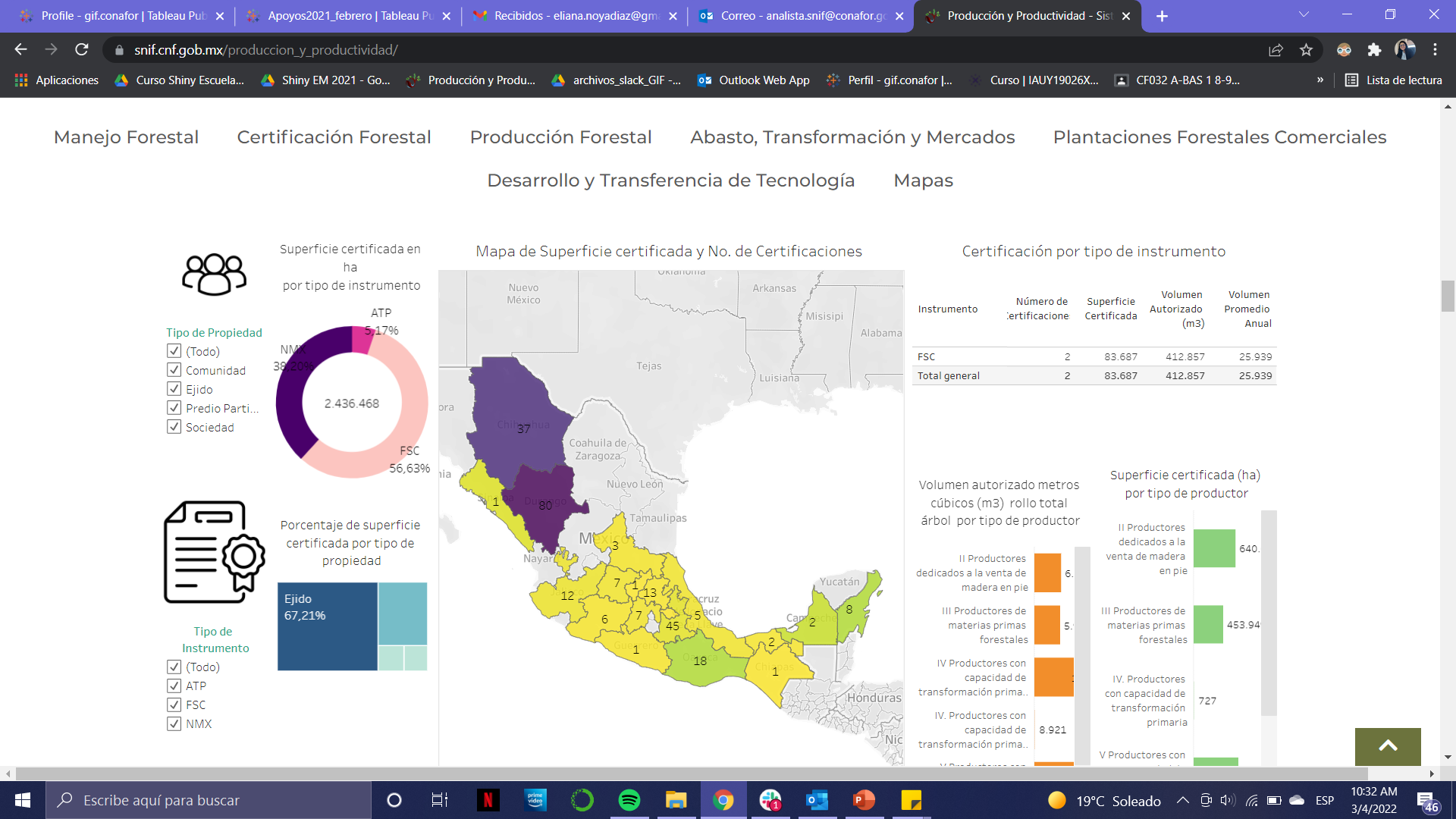1456x819 pixels.
Task: Open the new browser tab plus
Action: [1162, 16]
